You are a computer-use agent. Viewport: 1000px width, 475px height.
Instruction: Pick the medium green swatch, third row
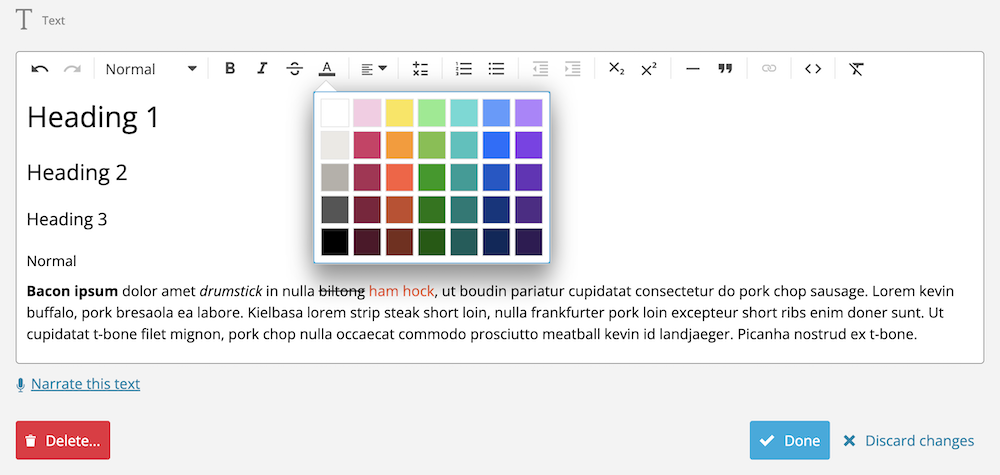pyautogui.click(x=432, y=177)
